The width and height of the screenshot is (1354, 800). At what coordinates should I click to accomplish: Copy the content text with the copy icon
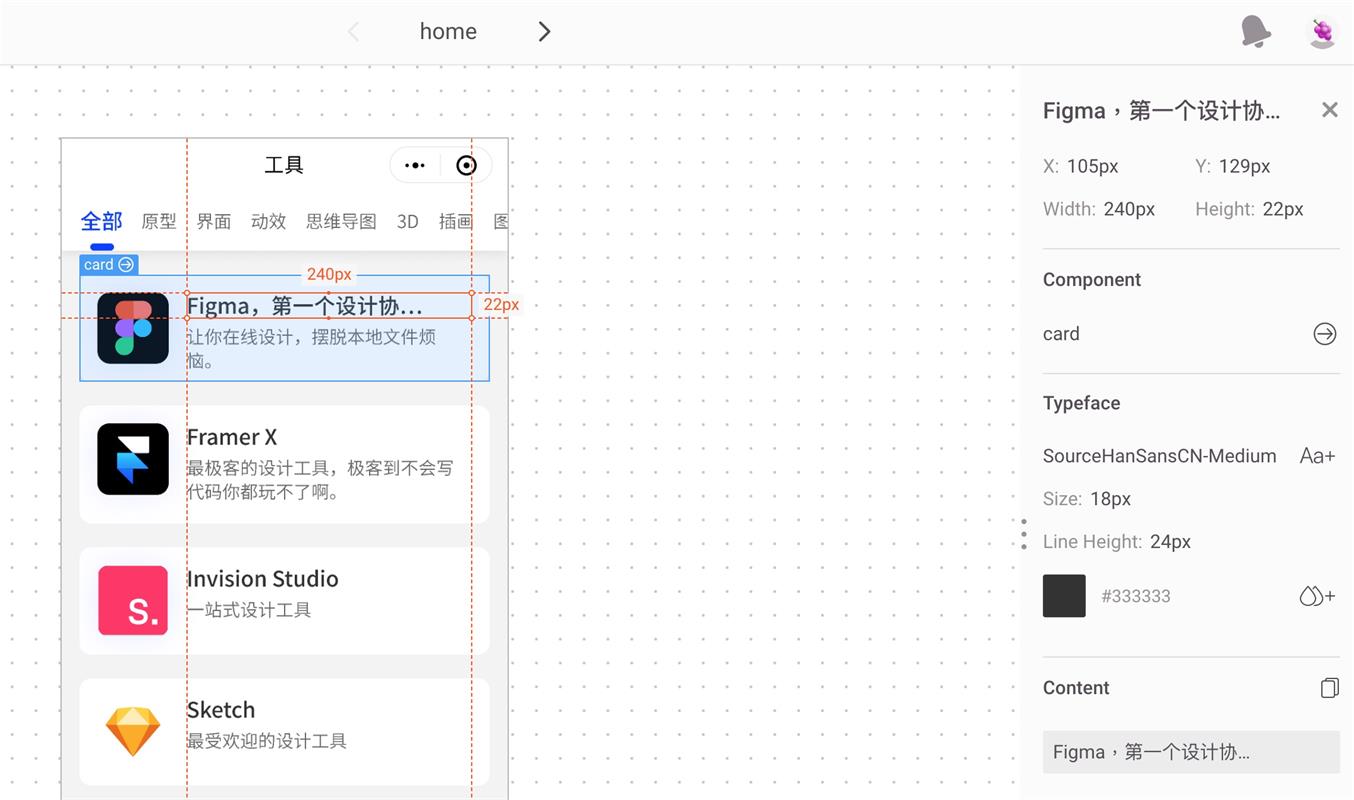1329,688
